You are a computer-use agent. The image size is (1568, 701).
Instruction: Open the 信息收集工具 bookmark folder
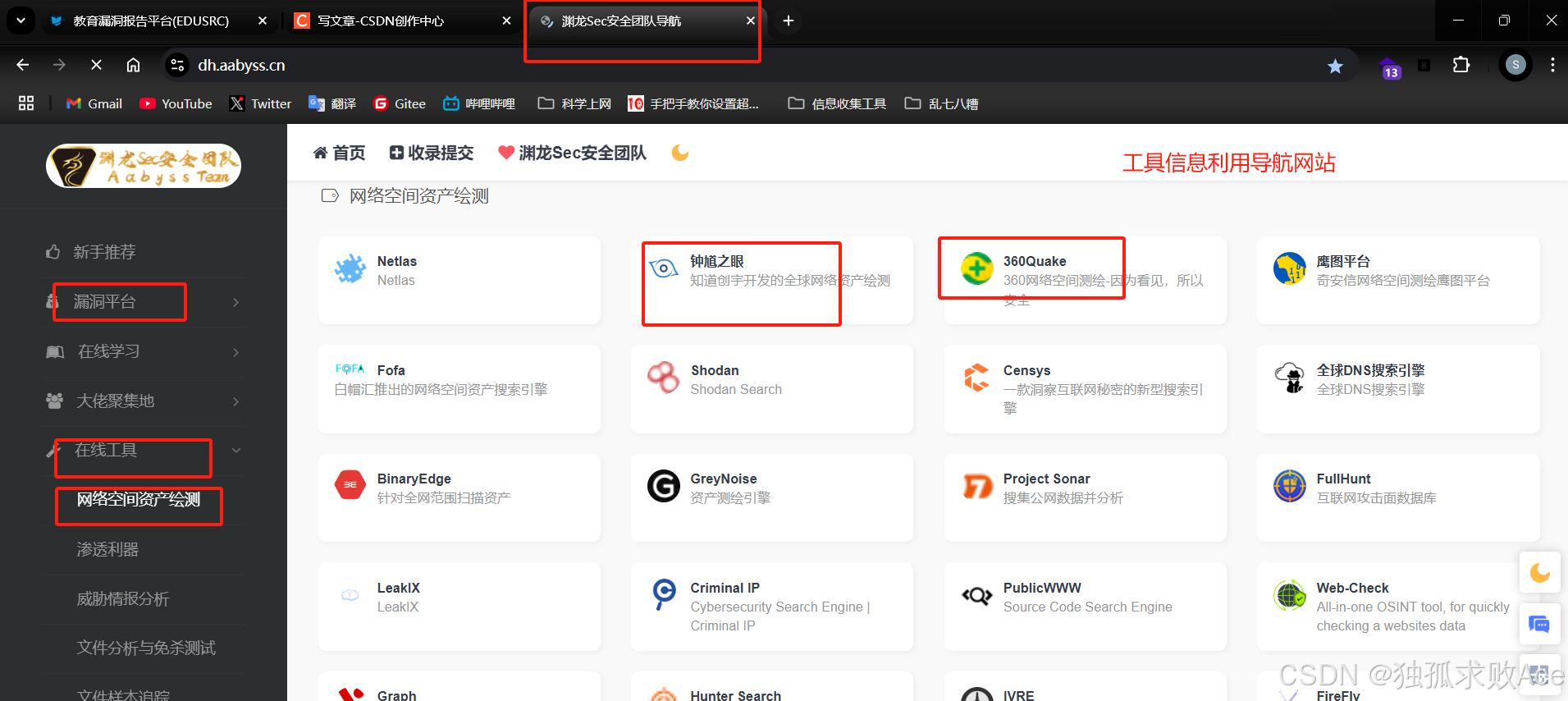point(837,103)
